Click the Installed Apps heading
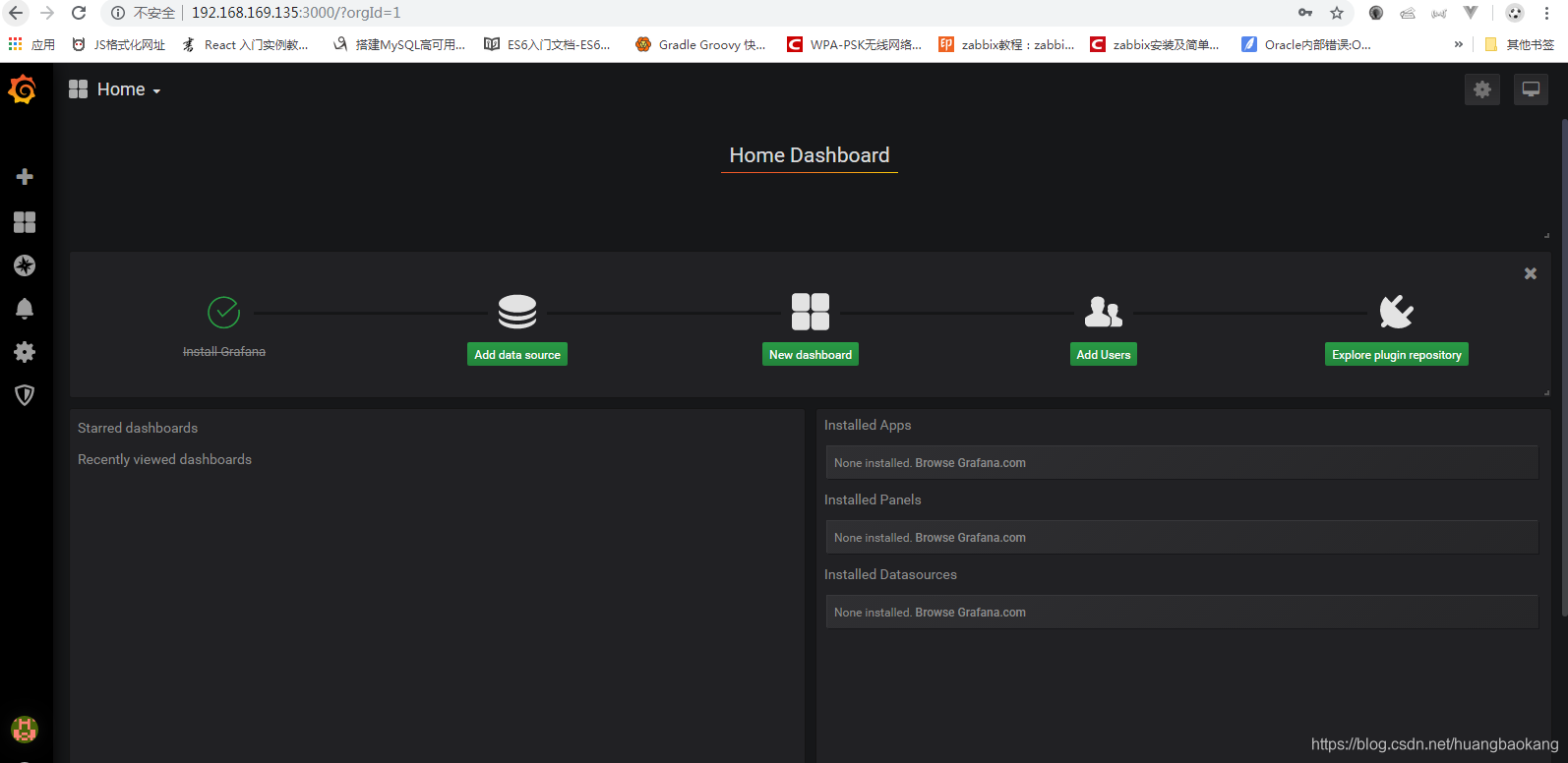Viewport: 1568px width, 763px height. pyautogui.click(x=868, y=425)
